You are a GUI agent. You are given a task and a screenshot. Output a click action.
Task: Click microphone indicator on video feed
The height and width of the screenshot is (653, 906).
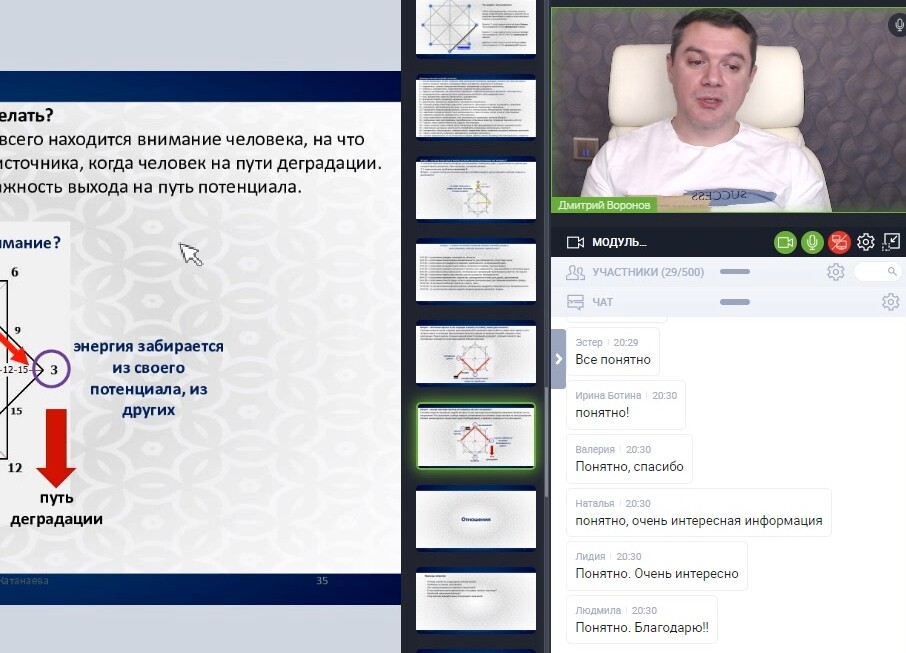(896, 26)
